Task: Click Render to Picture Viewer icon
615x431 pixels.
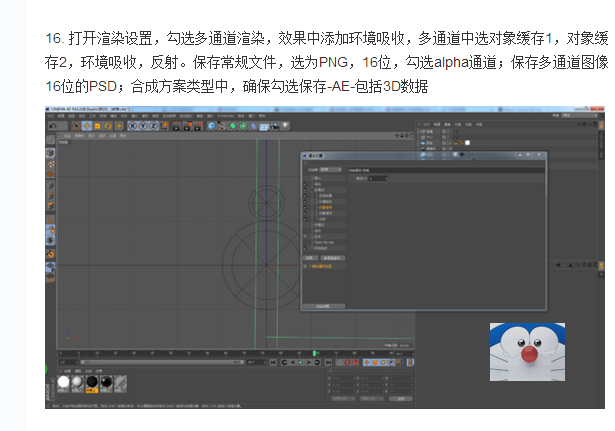Action: tap(188, 126)
